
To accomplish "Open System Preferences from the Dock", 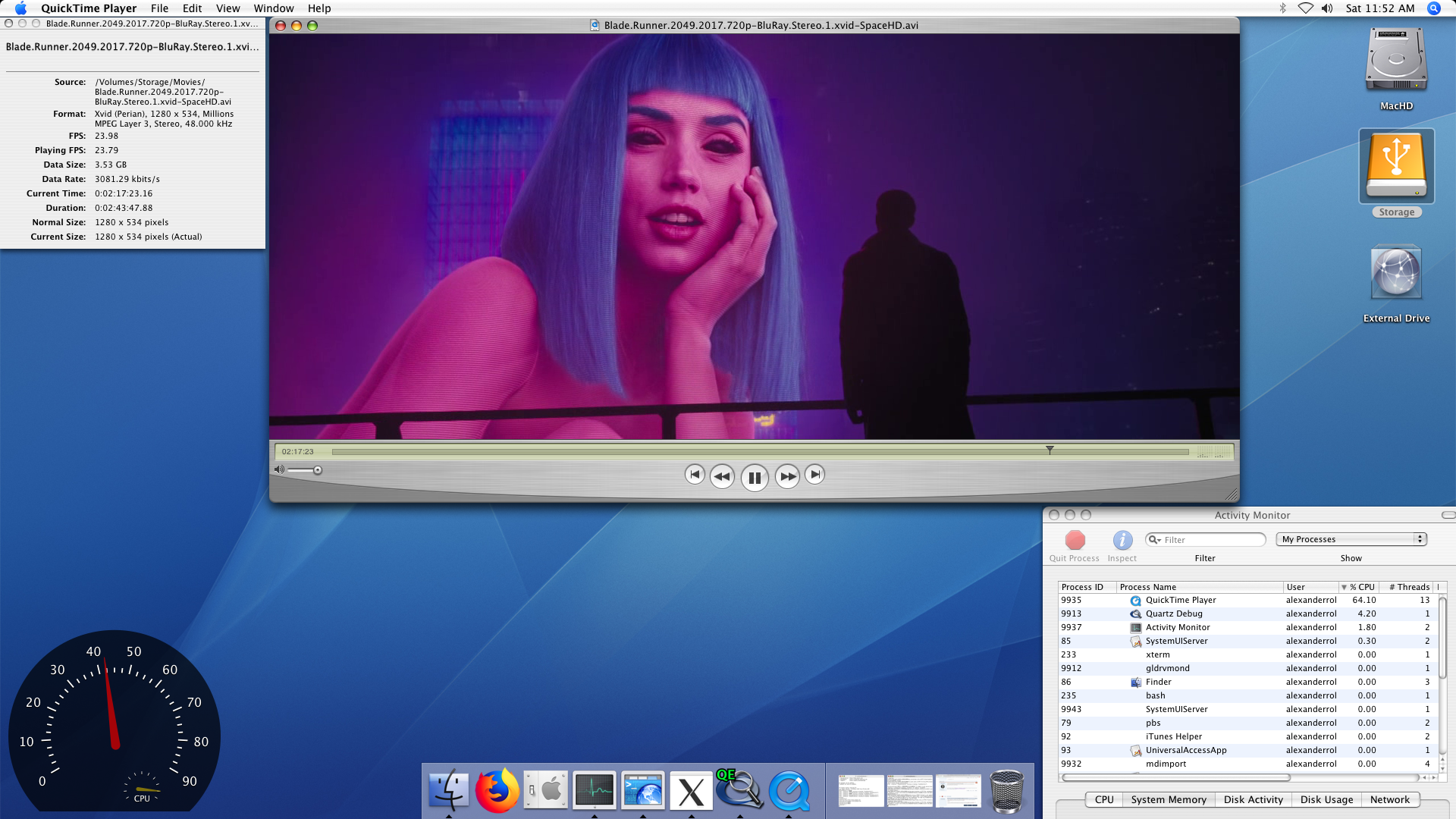I will [546, 790].
